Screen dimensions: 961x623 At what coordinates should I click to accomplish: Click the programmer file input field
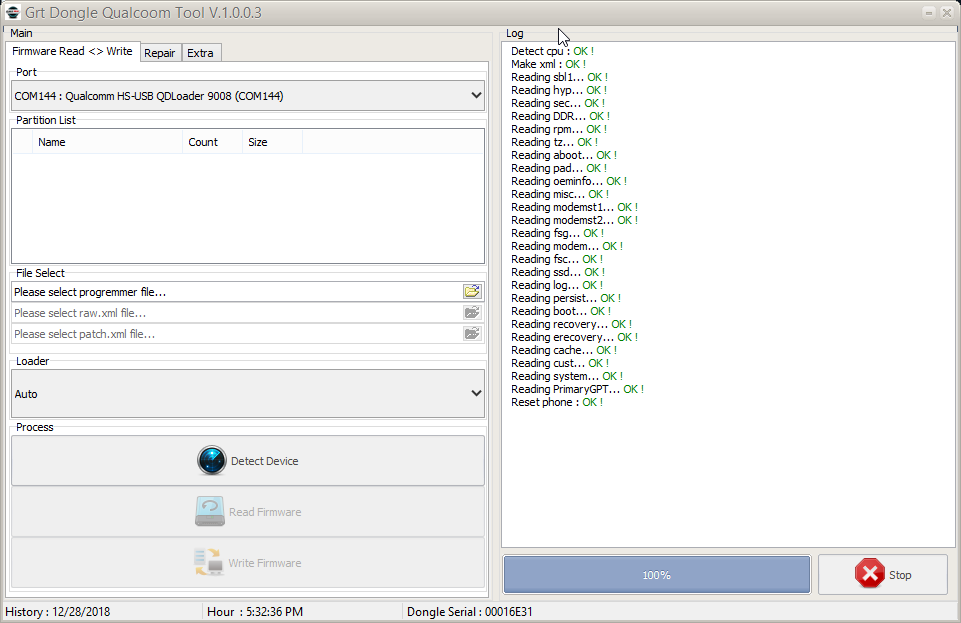tap(237, 292)
